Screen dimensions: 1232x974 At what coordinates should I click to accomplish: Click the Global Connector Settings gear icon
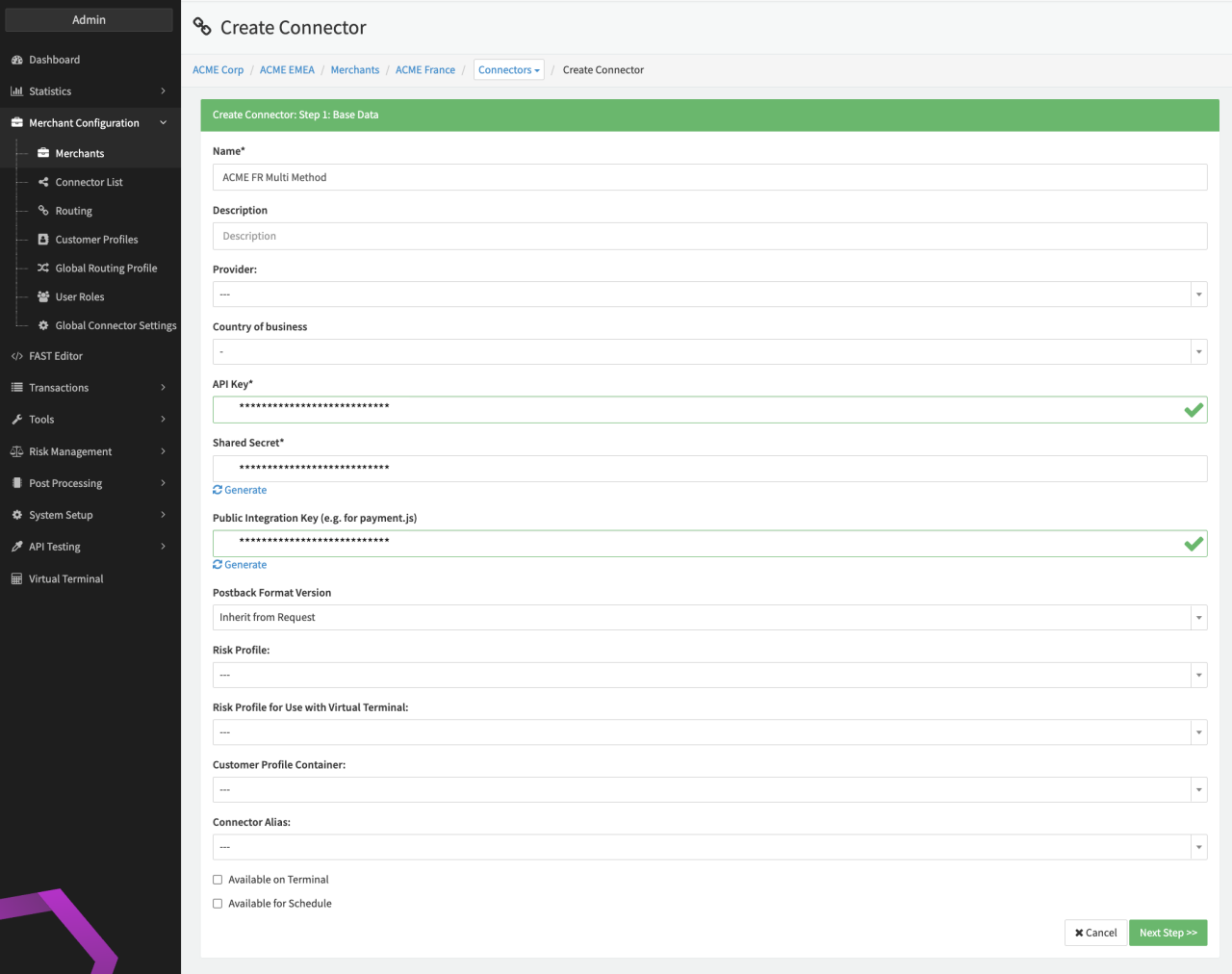click(x=43, y=325)
